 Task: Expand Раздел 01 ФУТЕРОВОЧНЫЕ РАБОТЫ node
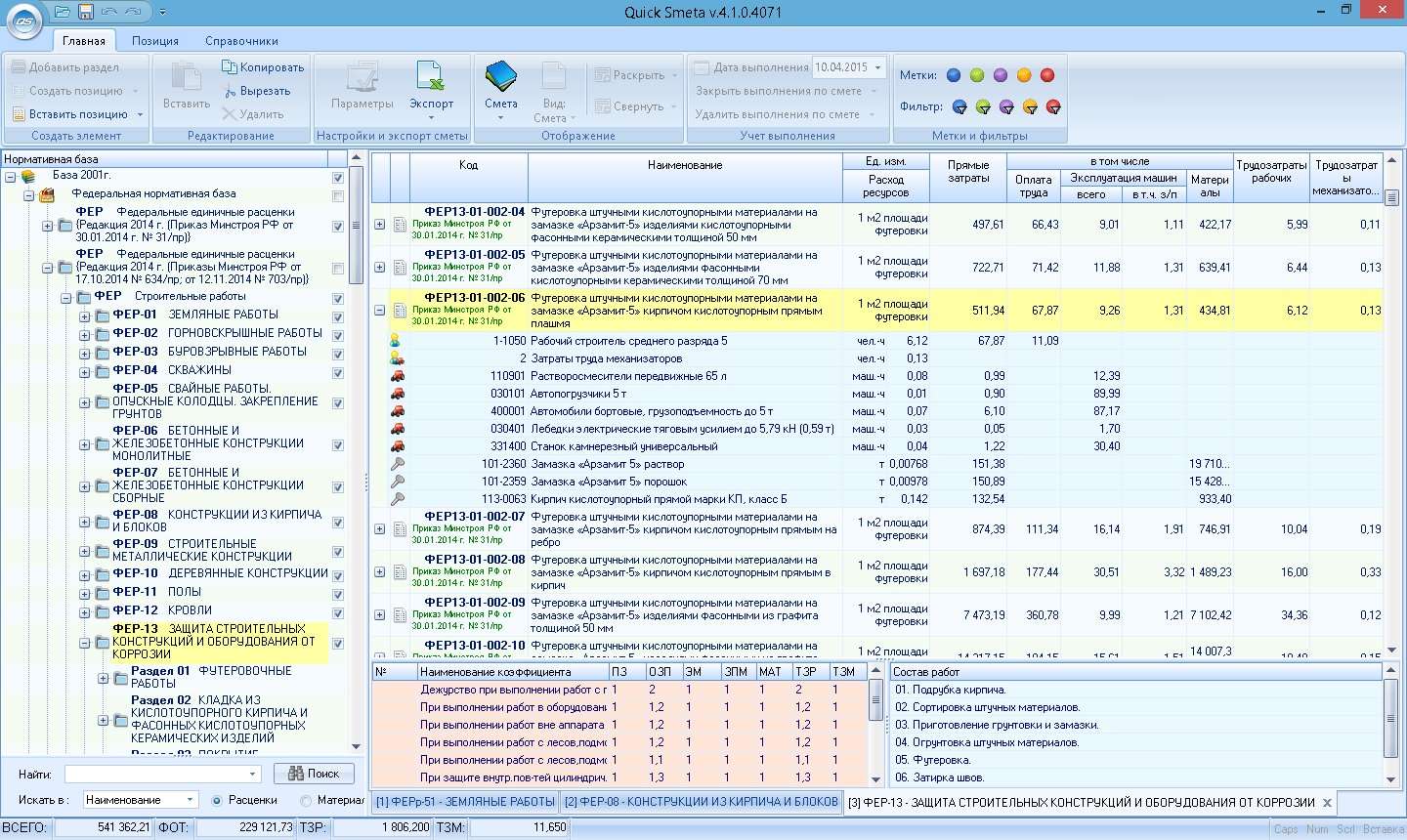click(103, 679)
